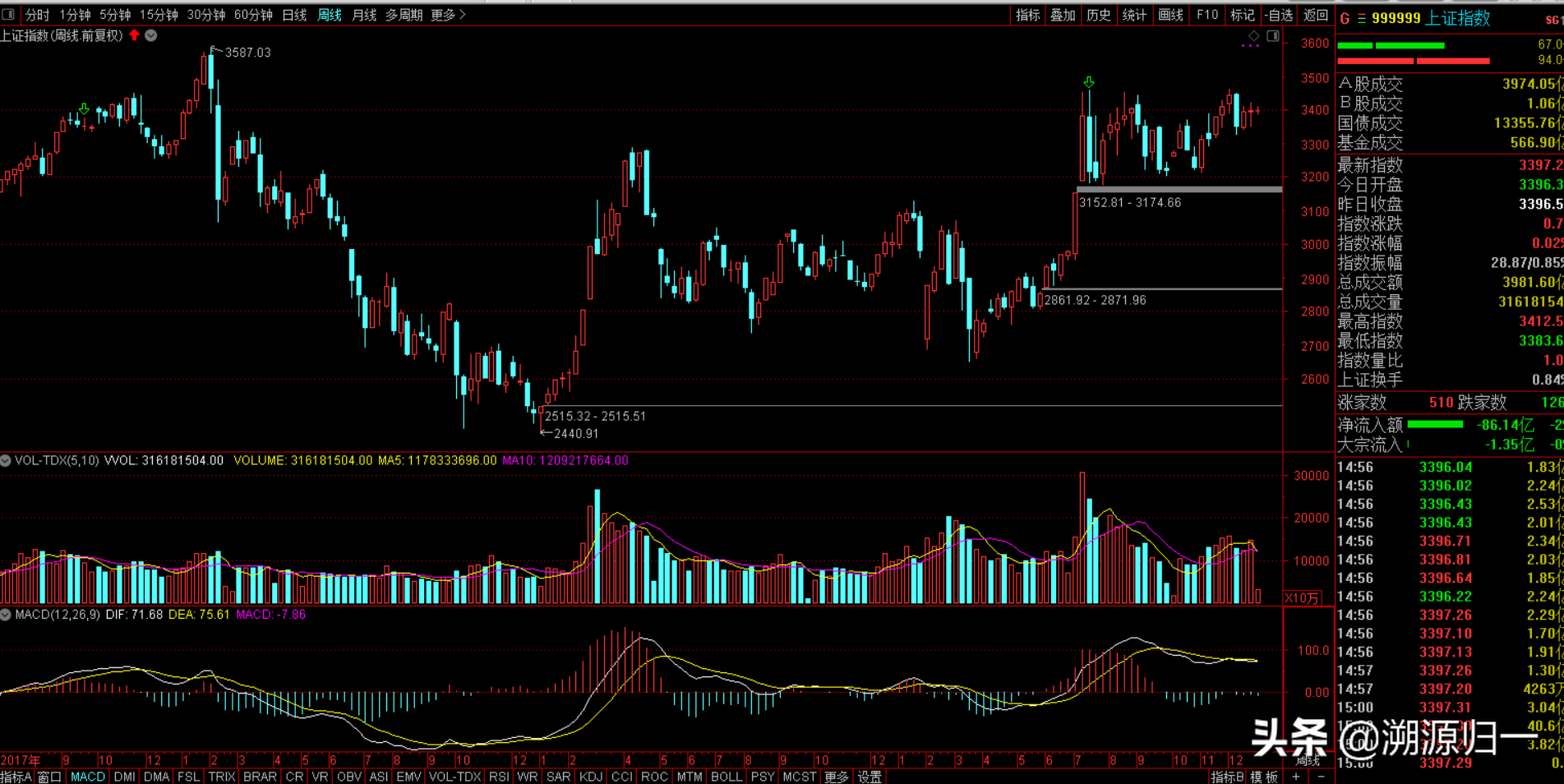Select the 5分钟 period
Screen dimensions: 1564x784
tap(115, 15)
